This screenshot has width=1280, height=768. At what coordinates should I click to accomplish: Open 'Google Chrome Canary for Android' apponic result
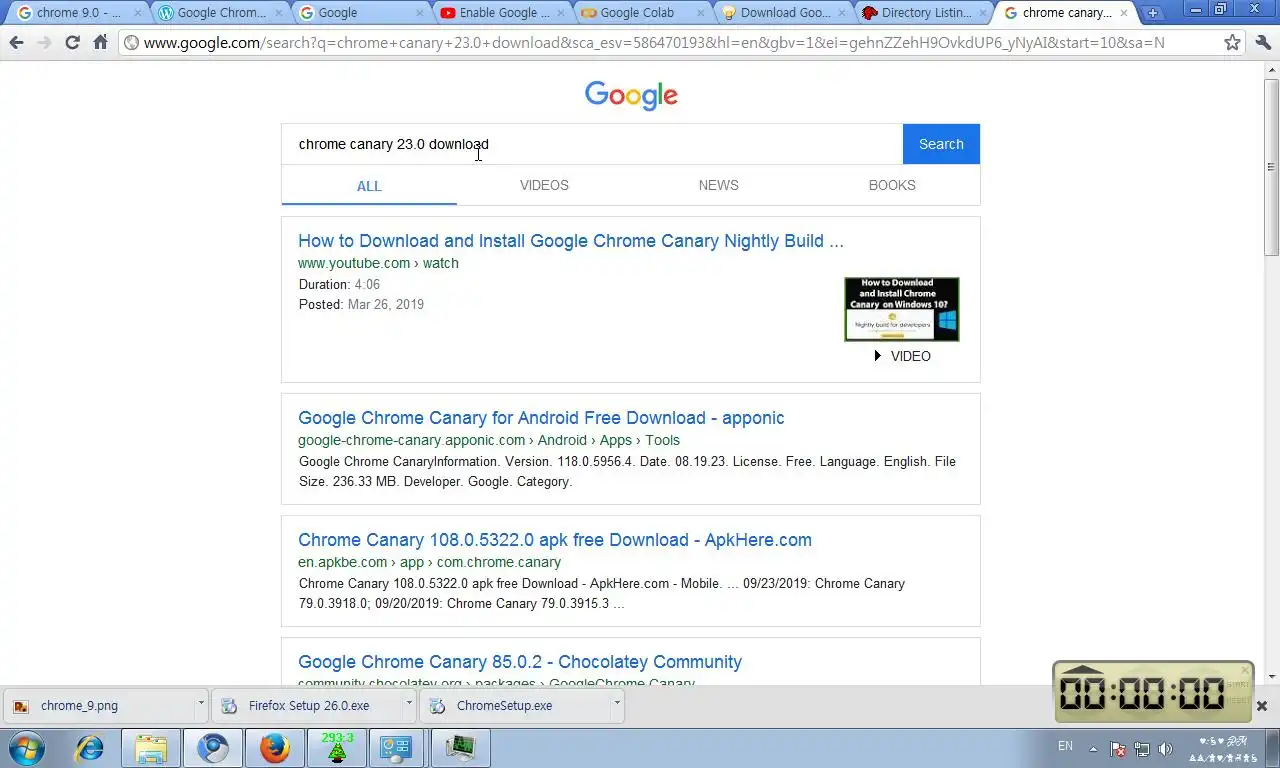tap(541, 418)
